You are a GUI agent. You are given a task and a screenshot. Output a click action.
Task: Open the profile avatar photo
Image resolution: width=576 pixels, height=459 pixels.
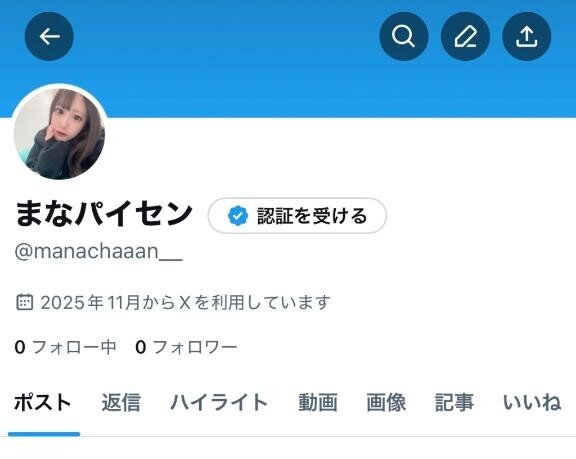pos(60,133)
